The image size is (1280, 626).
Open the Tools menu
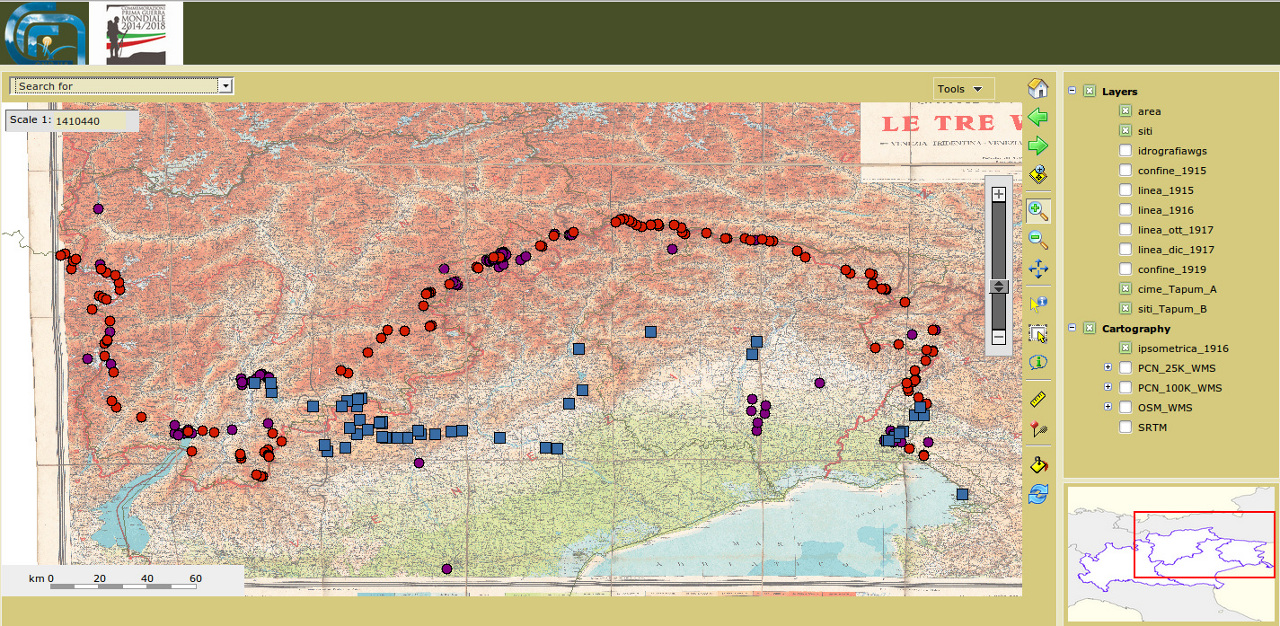[964, 89]
